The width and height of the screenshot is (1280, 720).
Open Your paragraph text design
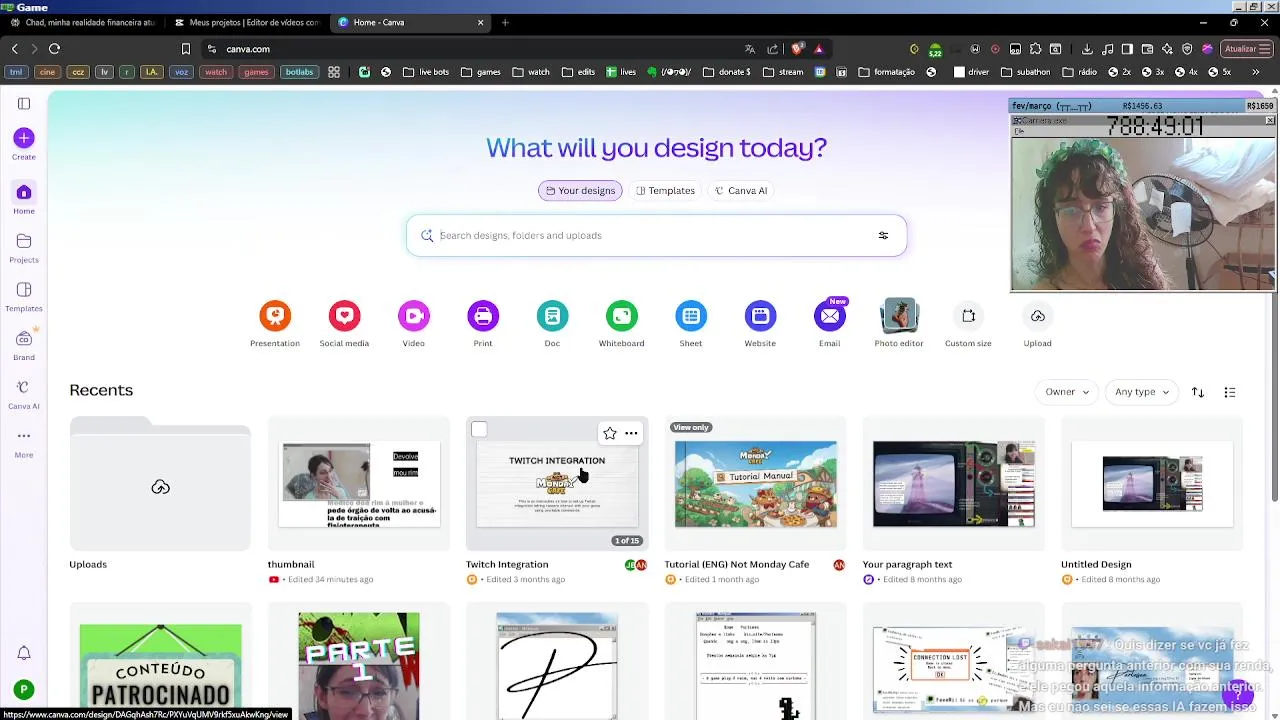point(954,486)
